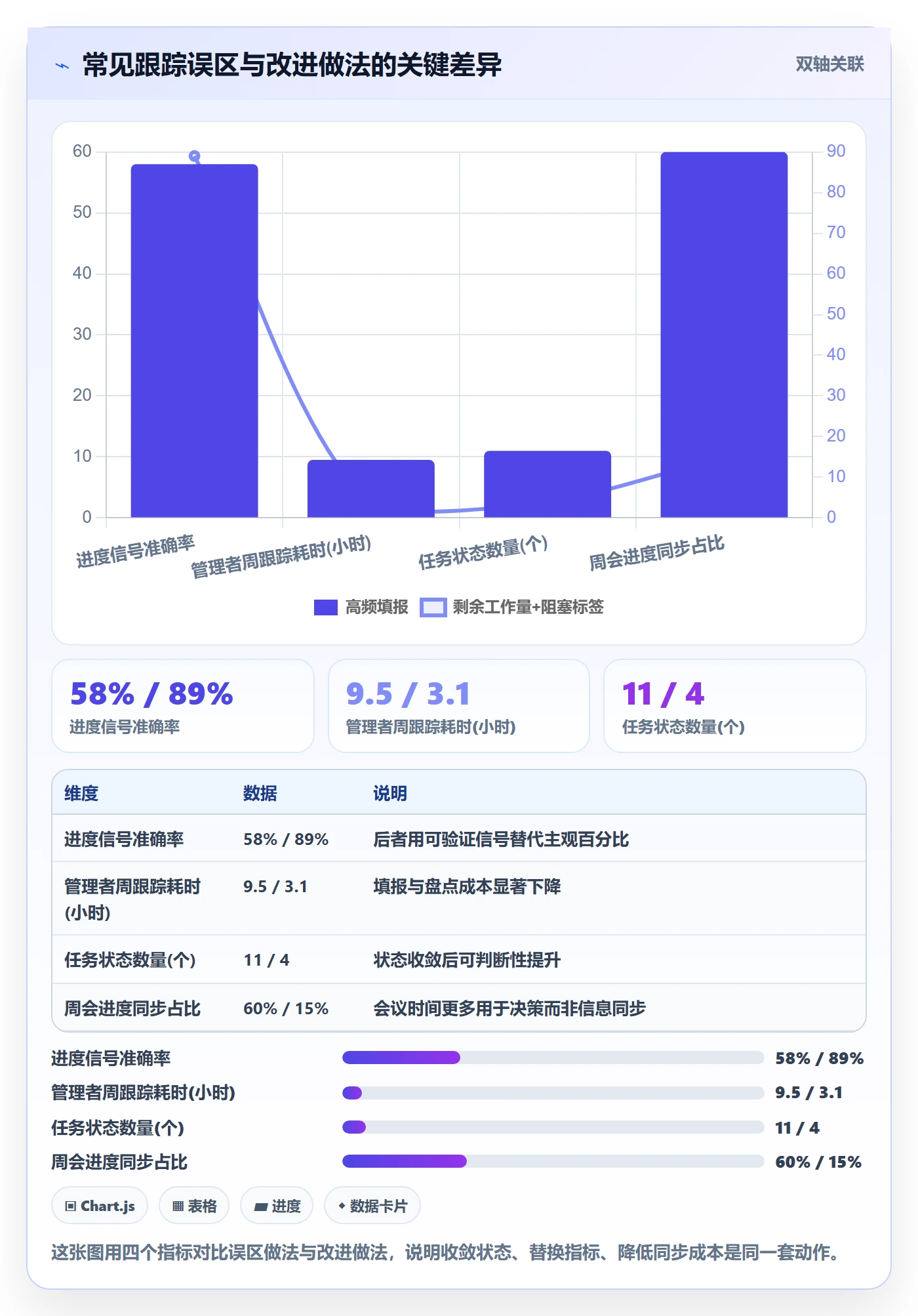
Task: Click the line data point above first bar
Action: 195,156
